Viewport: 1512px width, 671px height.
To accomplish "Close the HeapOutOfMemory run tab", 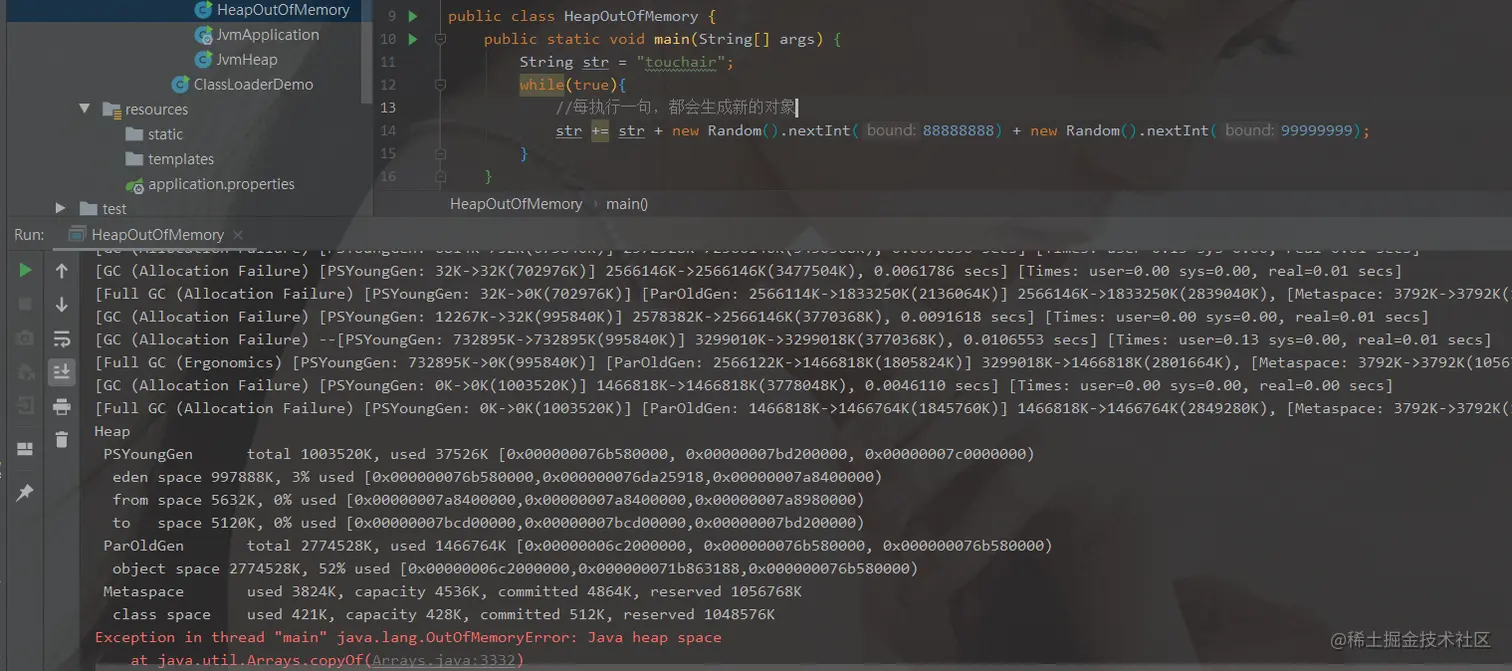I will (x=238, y=235).
